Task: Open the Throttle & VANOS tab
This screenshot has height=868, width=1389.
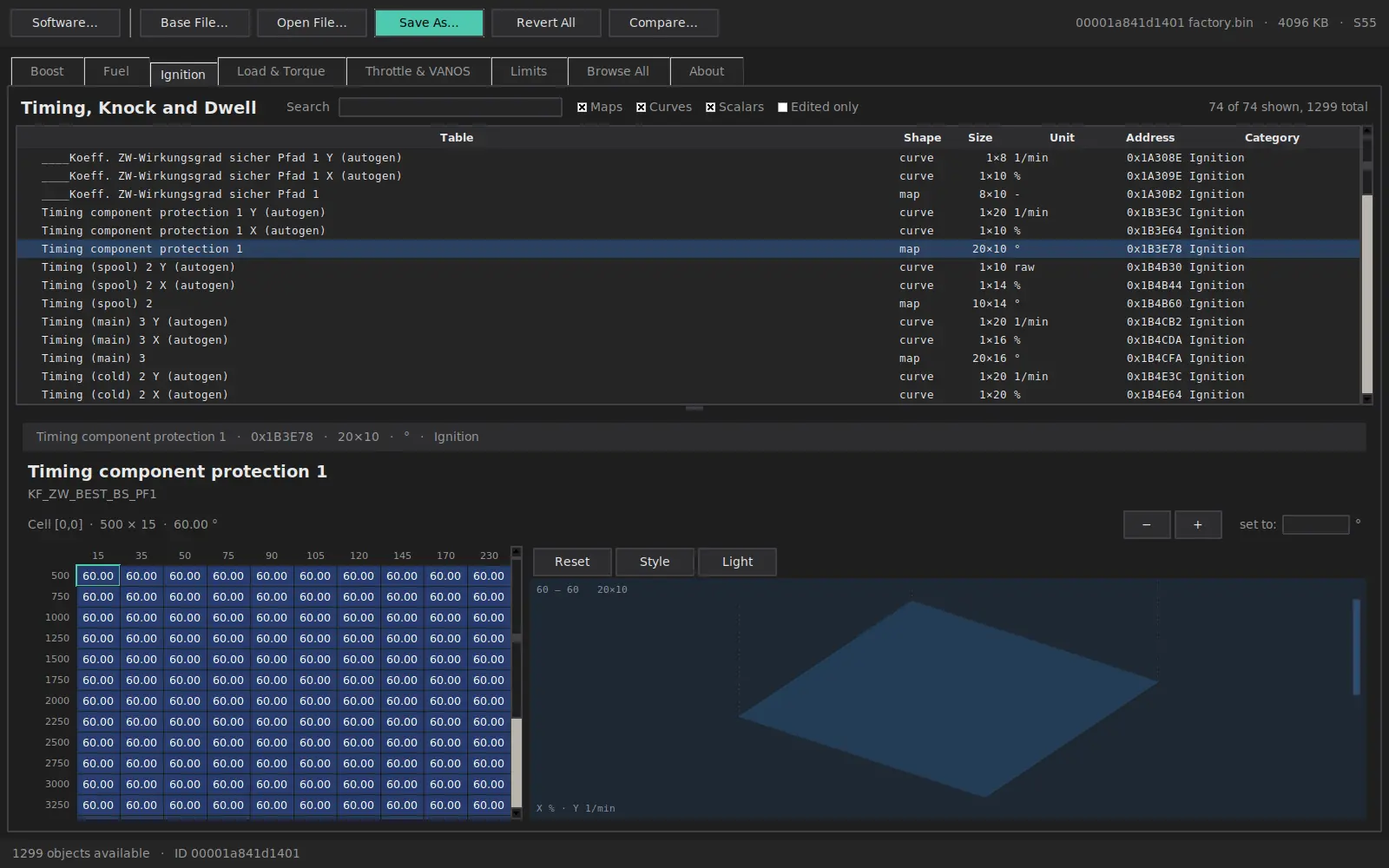Action: coord(418,71)
